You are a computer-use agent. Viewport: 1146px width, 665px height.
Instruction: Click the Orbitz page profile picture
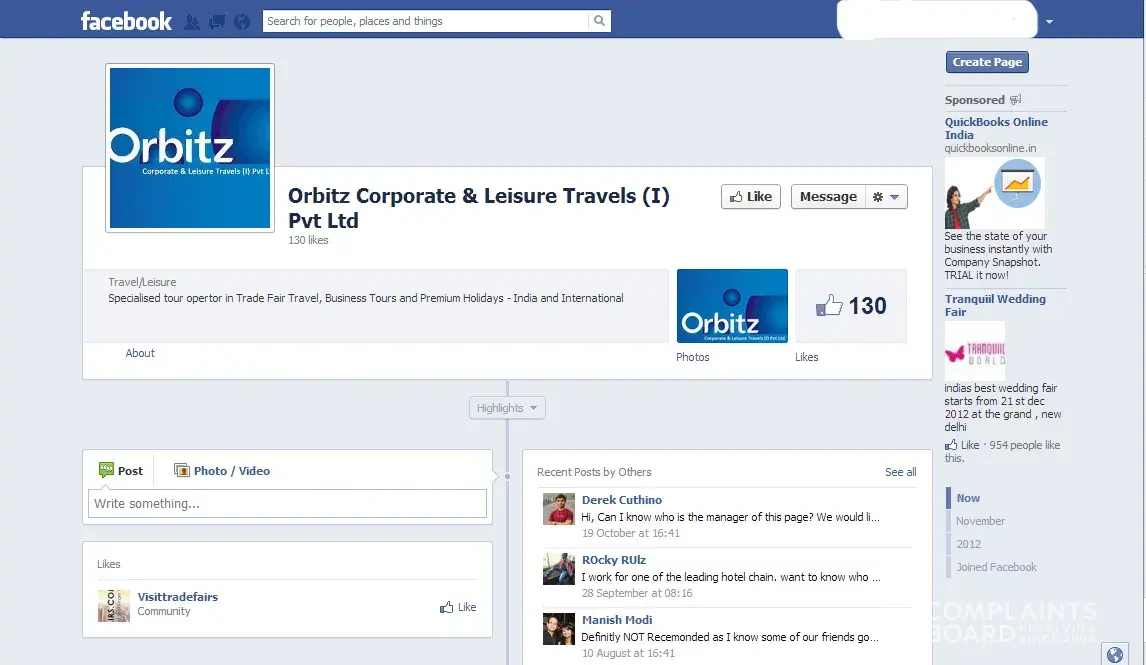pos(190,148)
